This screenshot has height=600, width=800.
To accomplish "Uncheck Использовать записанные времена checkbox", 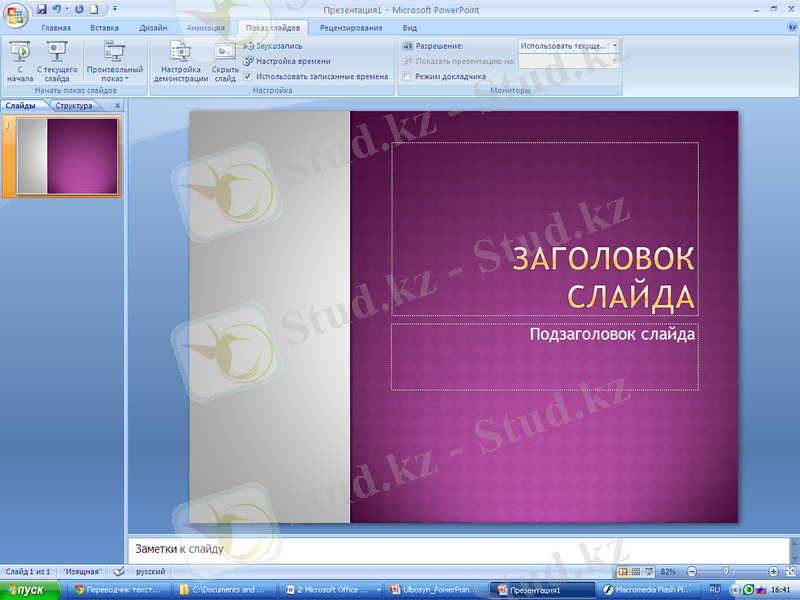I will click(249, 76).
